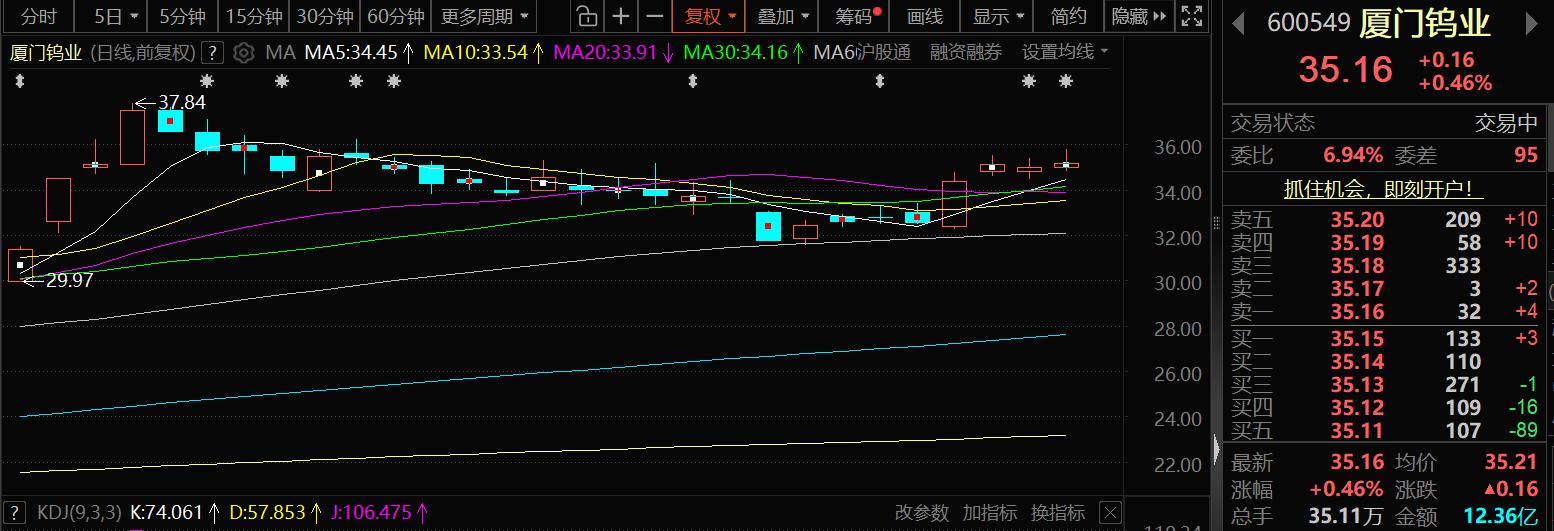Image resolution: width=1554 pixels, height=531 pixels.
Task: Click the 改参数 button in the KDJ bar
Action: click(x=921, y=513)
